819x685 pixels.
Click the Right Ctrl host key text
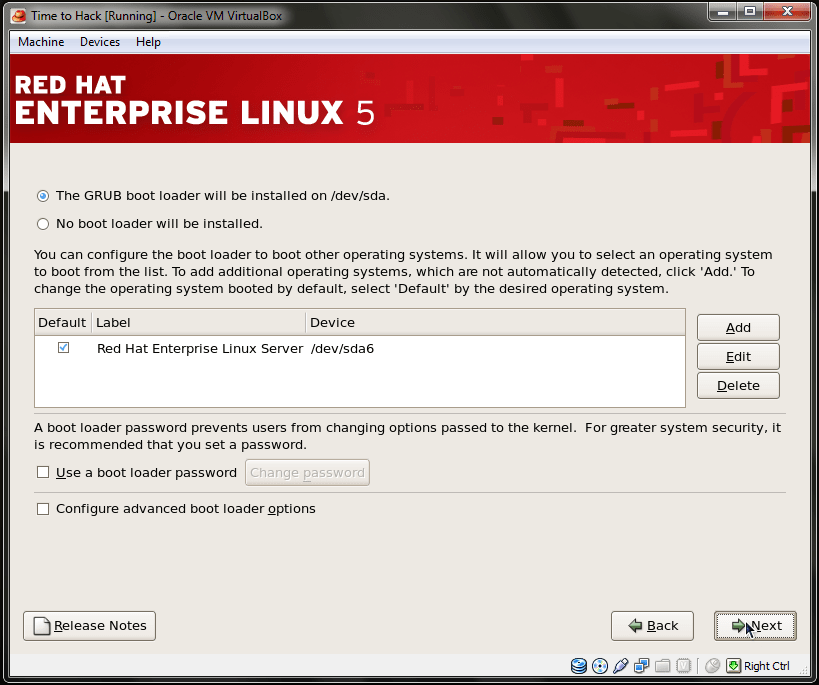[x=766, y=666]
